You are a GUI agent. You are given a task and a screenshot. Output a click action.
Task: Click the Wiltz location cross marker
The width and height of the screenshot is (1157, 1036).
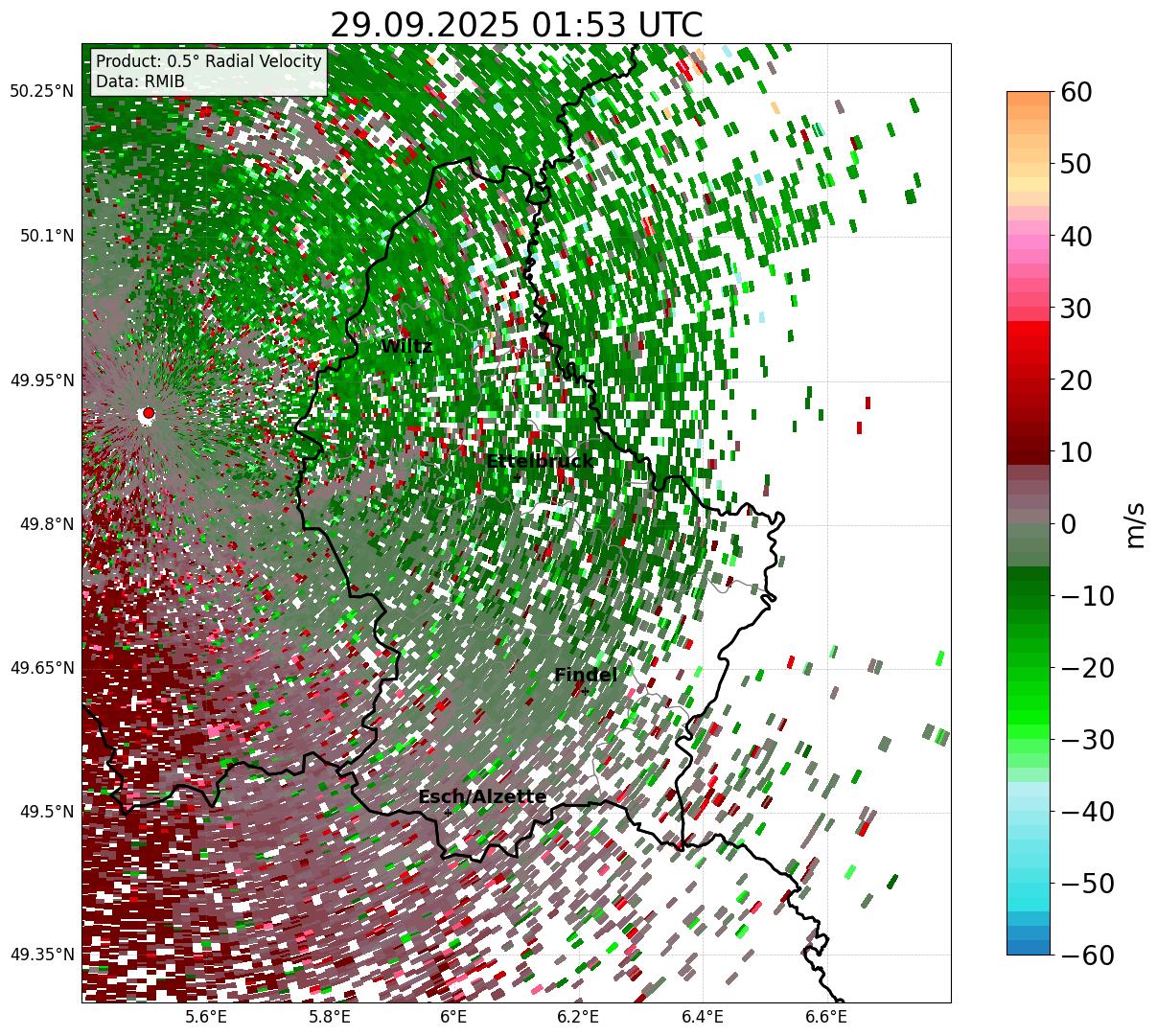(x=410, y=361)
